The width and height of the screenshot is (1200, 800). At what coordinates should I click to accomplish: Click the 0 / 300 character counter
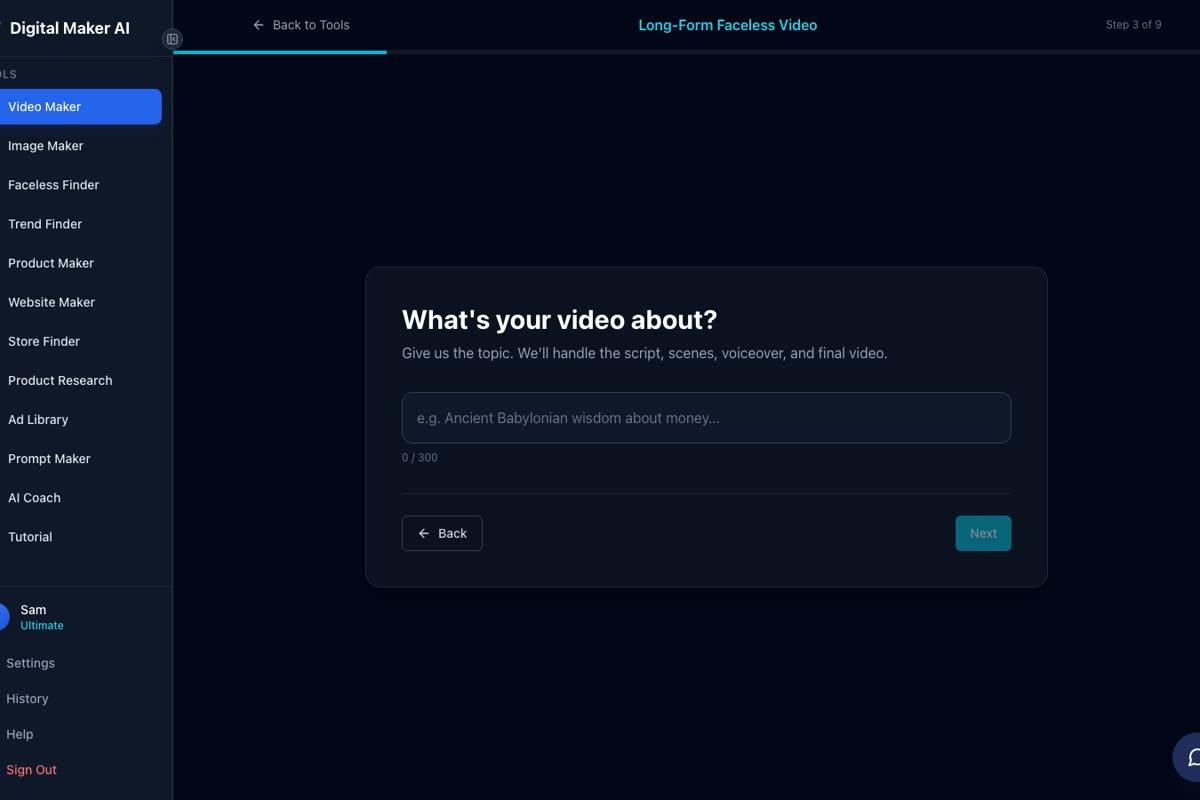click(x=420, y=458)
